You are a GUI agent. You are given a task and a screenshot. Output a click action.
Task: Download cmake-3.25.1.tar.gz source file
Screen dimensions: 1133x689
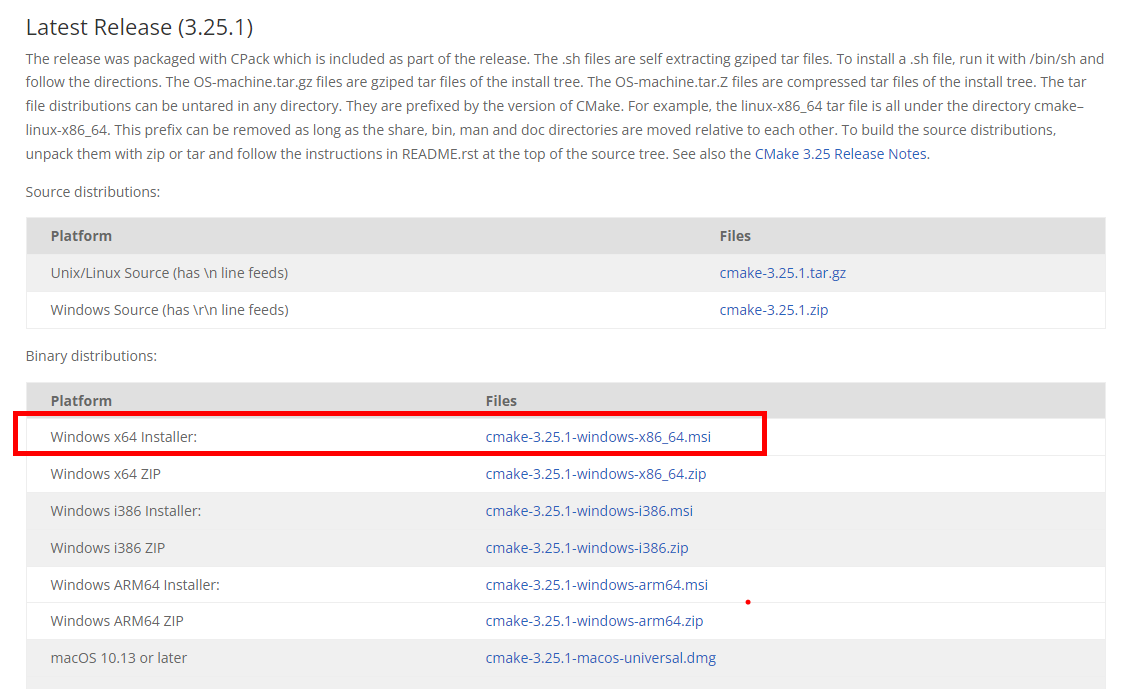tap(783, 273)
